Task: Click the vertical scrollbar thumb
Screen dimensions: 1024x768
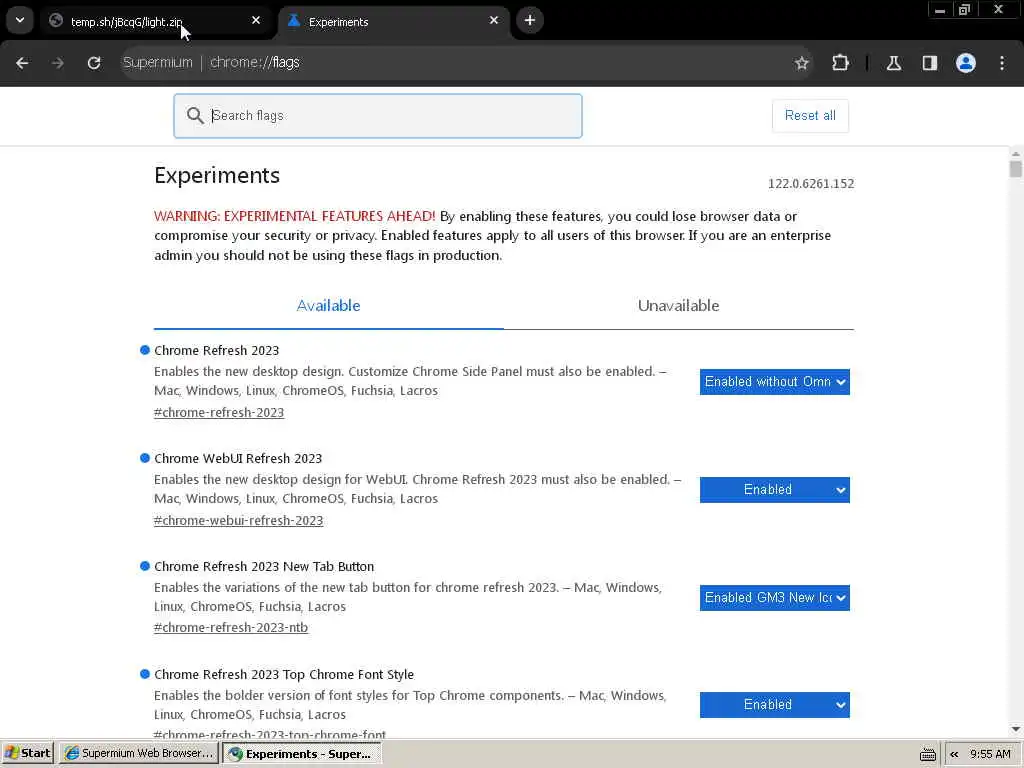Action: [1016, 169]
